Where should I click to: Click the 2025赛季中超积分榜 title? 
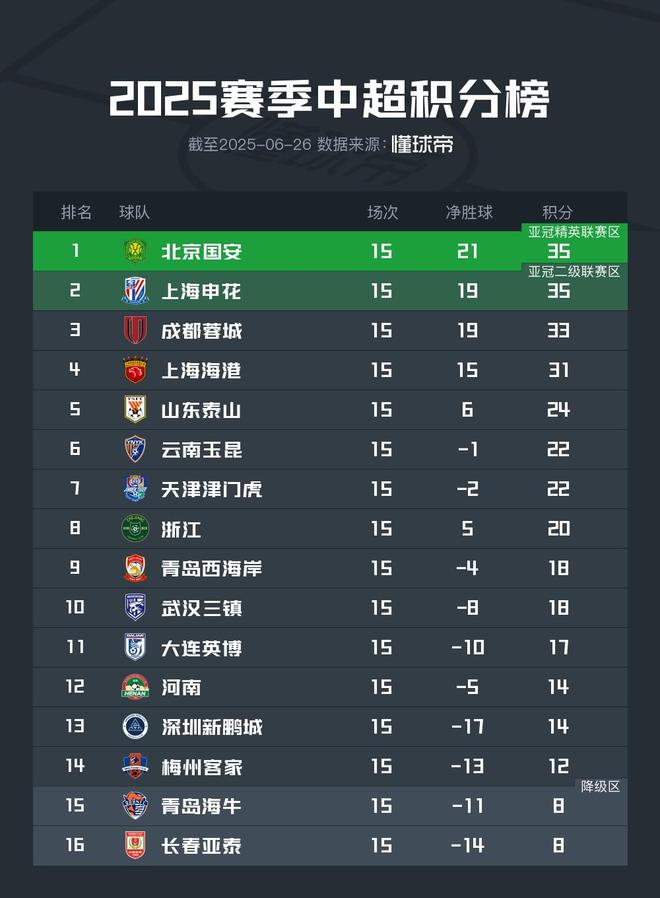point(330,99)
